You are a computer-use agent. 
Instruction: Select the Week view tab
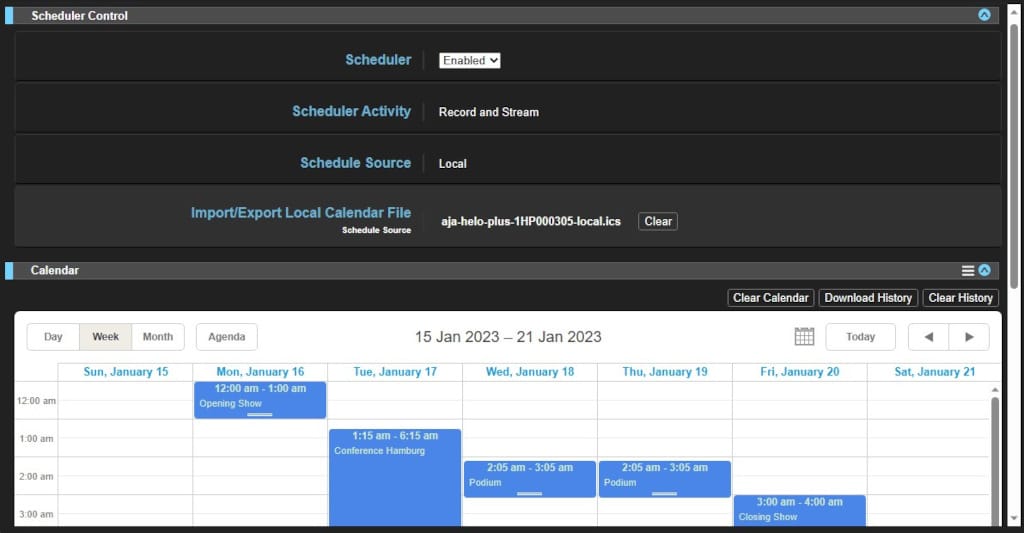[x=106, y=337]
